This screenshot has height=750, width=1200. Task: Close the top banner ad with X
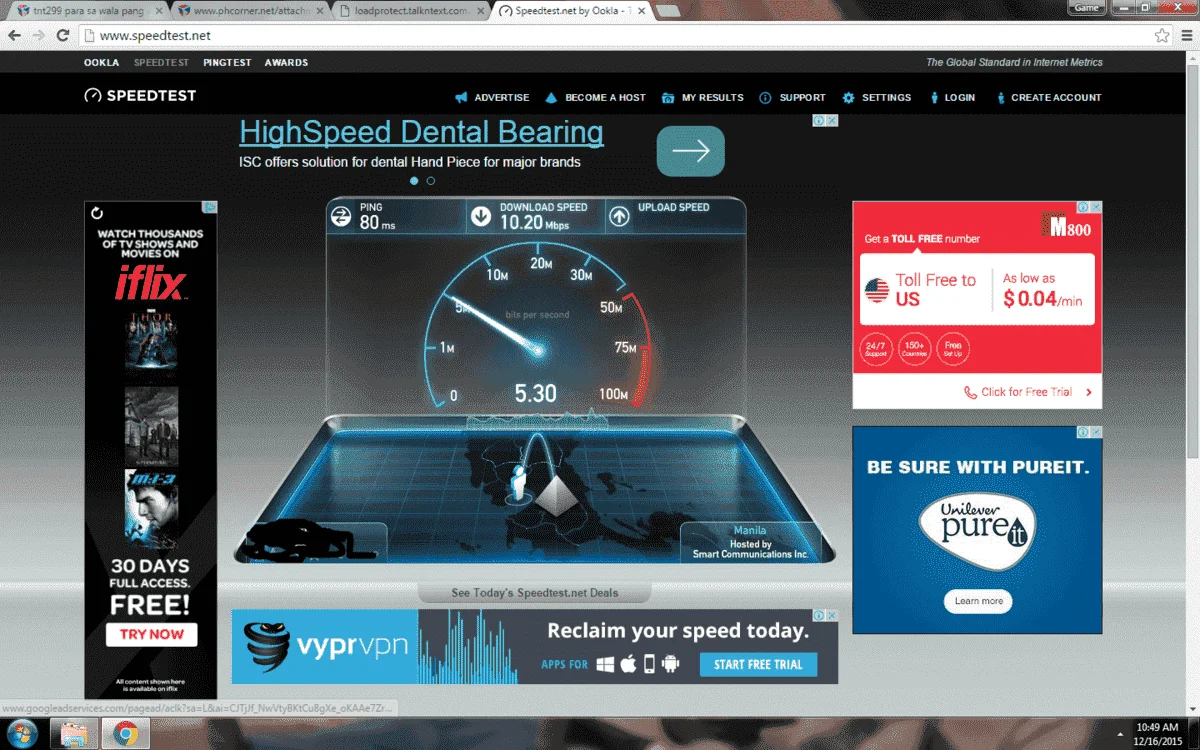(832, 120)
